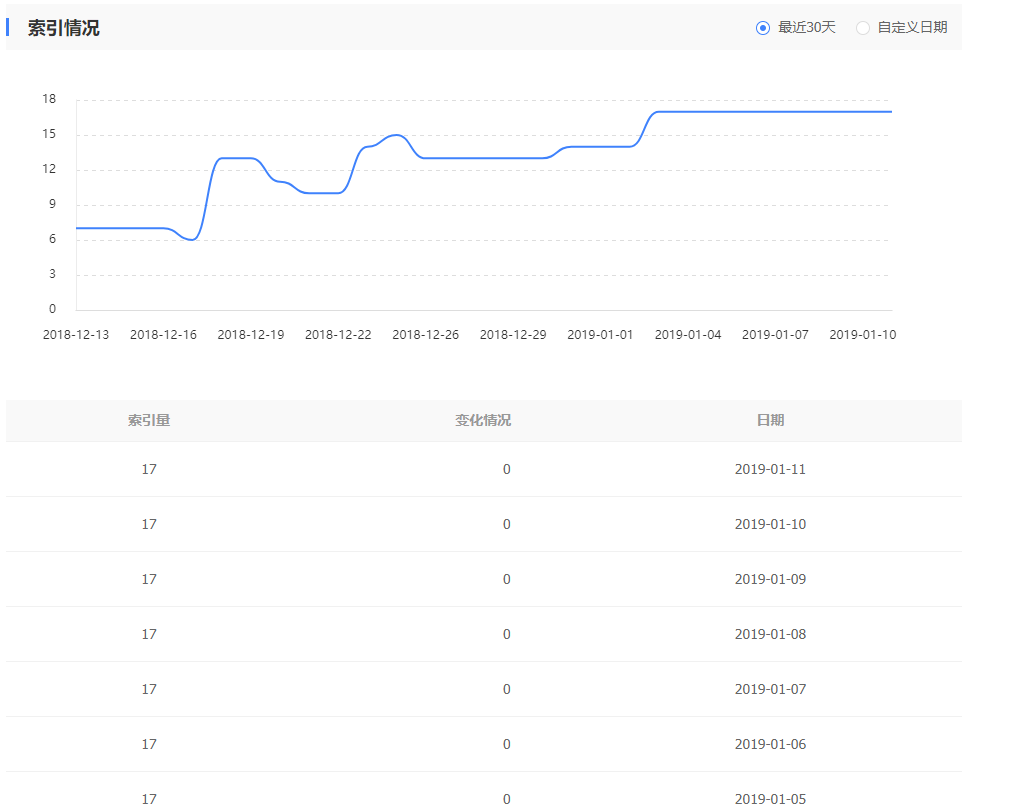Click the 2019-01-06 date cell
Image resolution: width=1021 pixels, height=809 pixels.
tap(770, 744)
